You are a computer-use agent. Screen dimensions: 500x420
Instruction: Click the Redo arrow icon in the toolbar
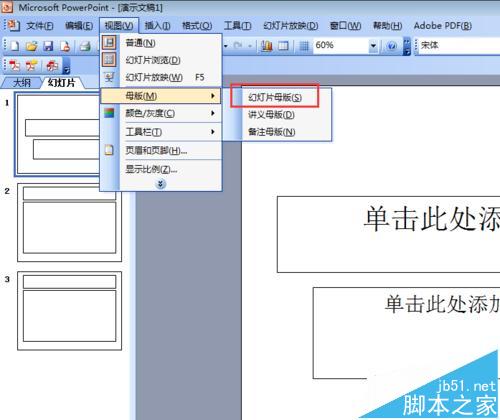(x=238, y=45)
